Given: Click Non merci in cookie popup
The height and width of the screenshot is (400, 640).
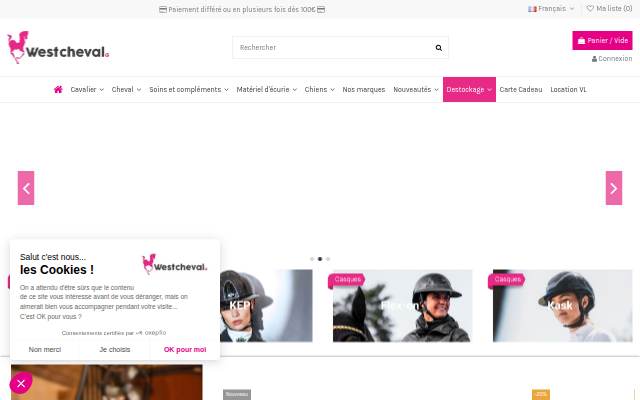Looking at the screenshot, I should 44,349.
